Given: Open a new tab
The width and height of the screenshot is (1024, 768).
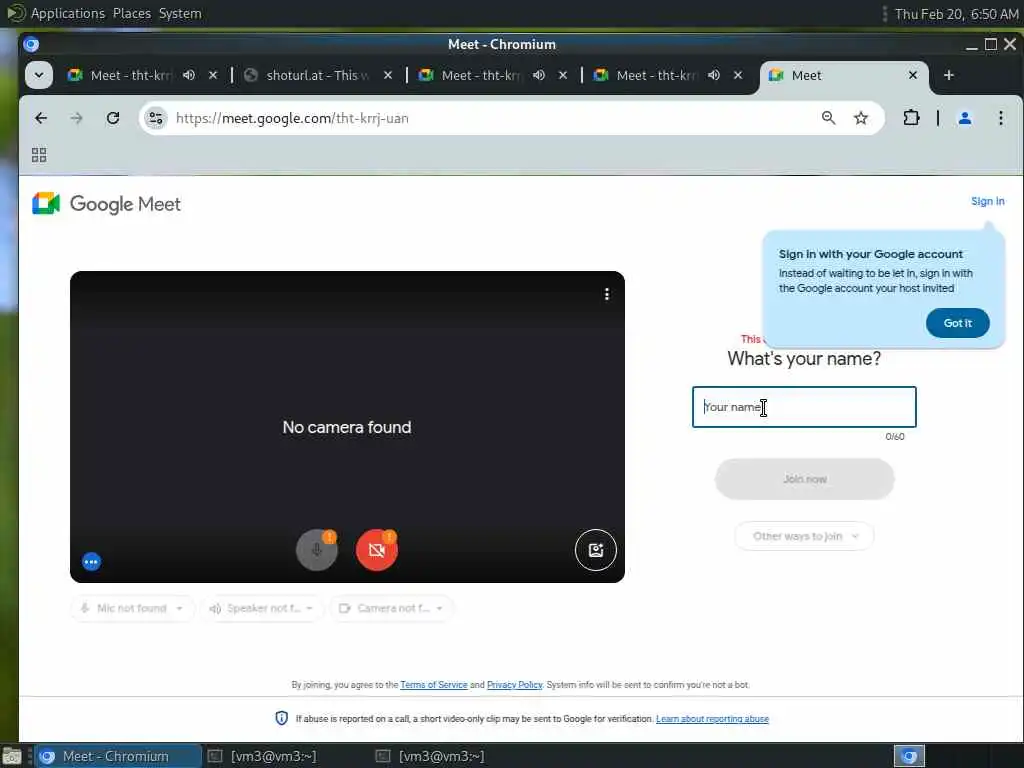Looking at the screenshot, I should click(x=949, y=75).
